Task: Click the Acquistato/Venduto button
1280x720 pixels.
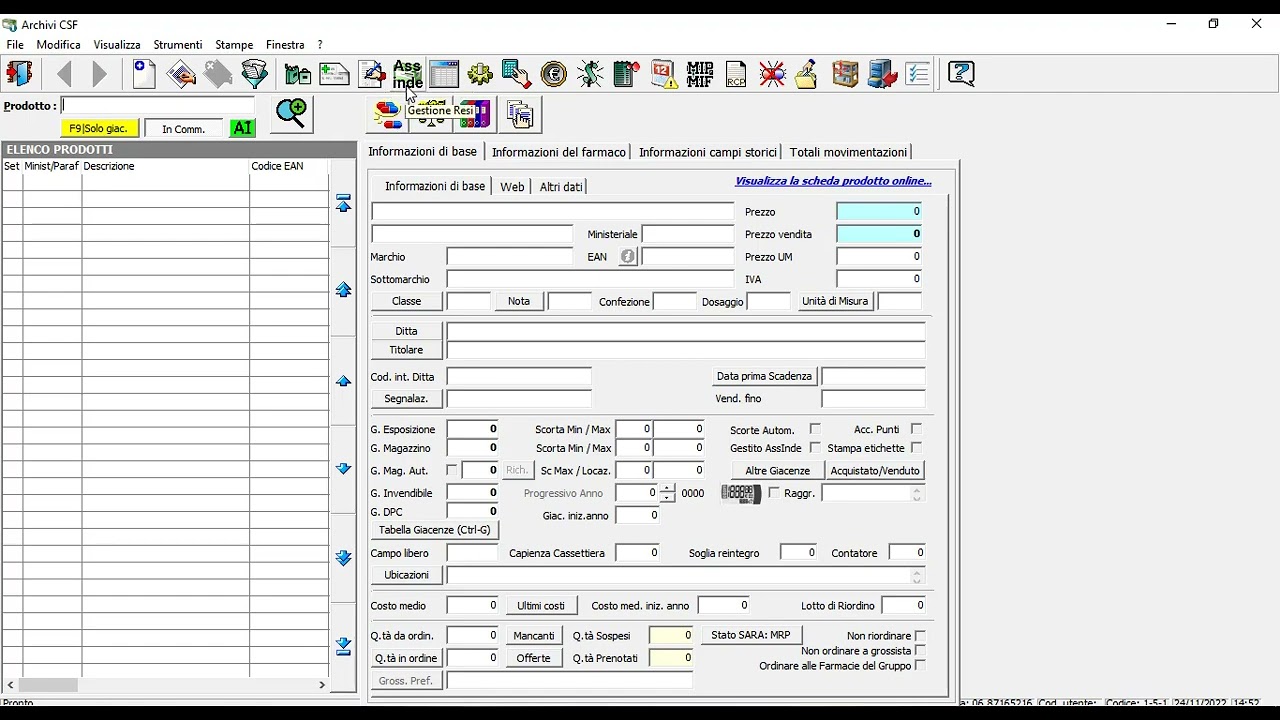Action: pyautogui.click(x=876, y=470)
